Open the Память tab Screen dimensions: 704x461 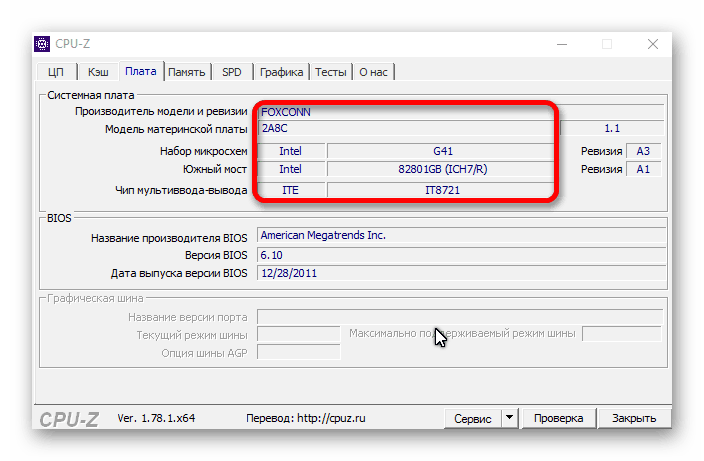pos(187,72)
